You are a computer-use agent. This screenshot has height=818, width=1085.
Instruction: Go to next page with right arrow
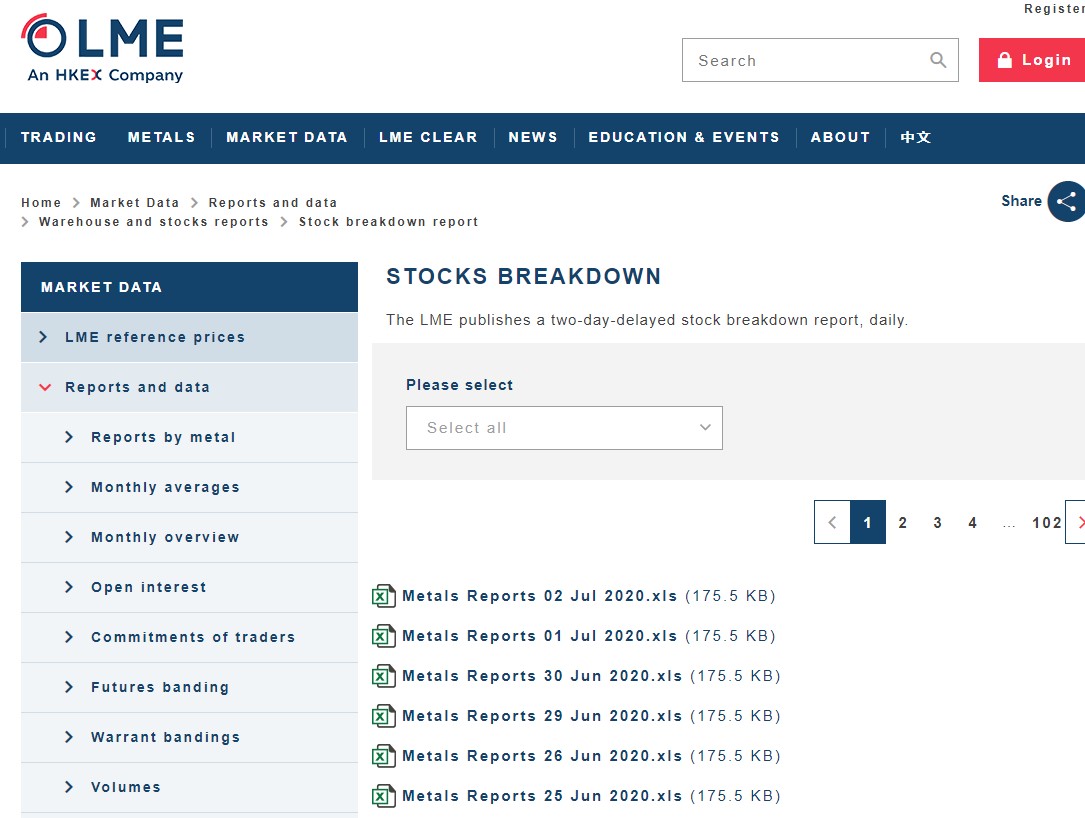tap(1078, 522)
